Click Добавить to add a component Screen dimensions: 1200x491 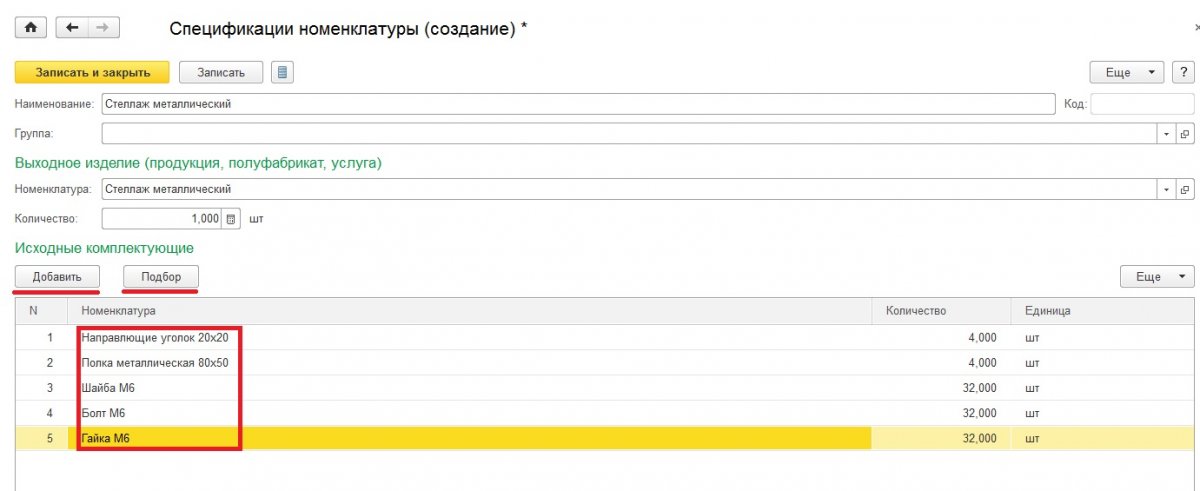pyautogui.click(x=57, y=277)
